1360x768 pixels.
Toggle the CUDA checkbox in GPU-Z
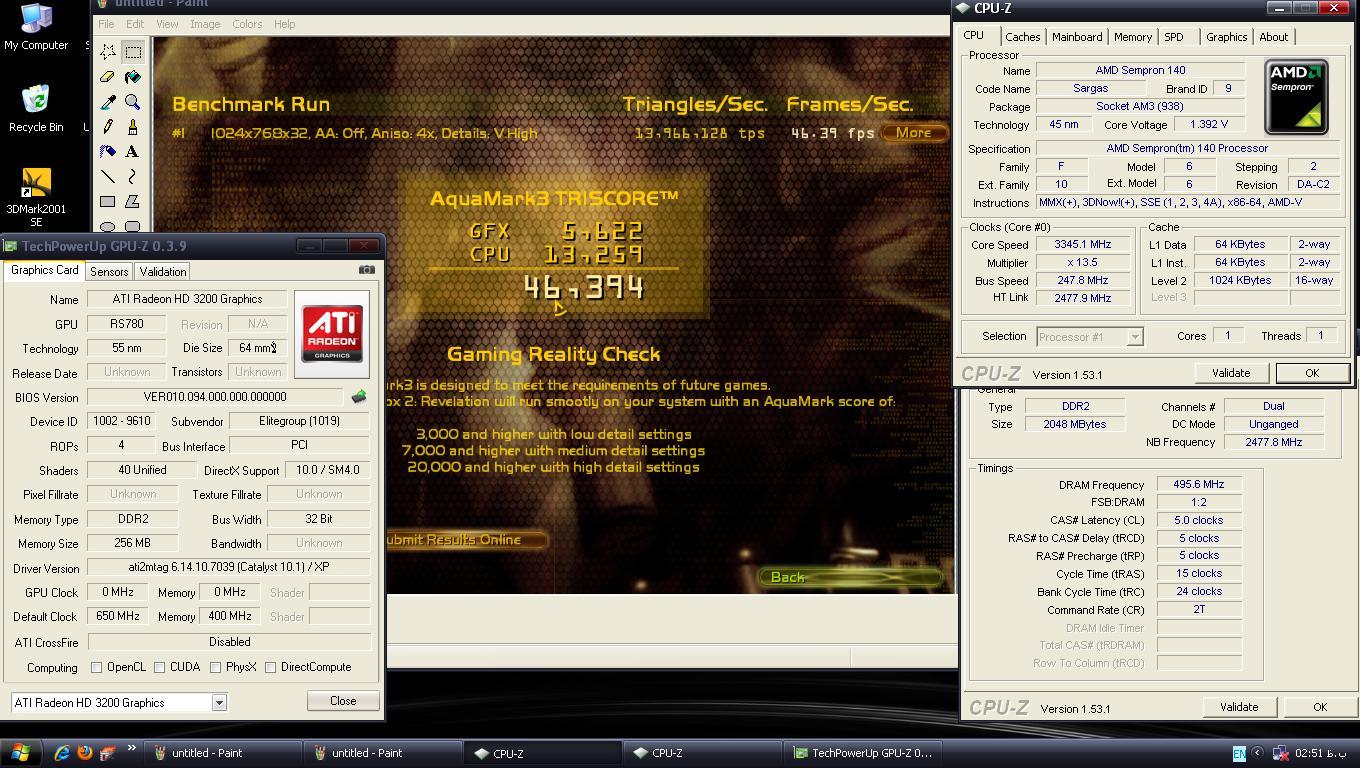point(159,667)
